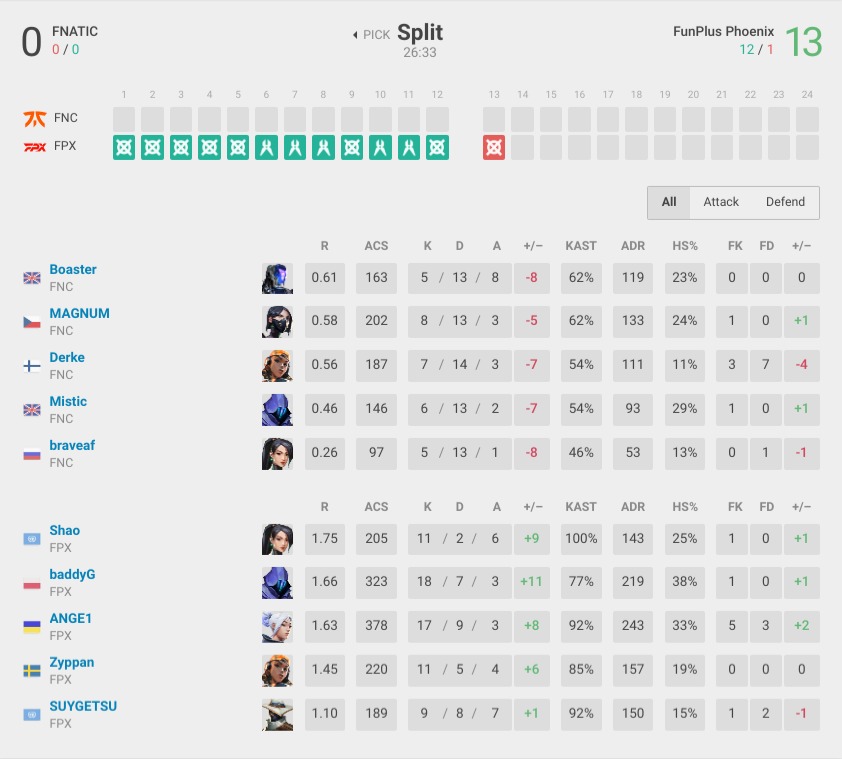Click SUYGETSU's agent portrait icon
The height and width of the screenshot is (759, 842).
click(x=277, y=715)
